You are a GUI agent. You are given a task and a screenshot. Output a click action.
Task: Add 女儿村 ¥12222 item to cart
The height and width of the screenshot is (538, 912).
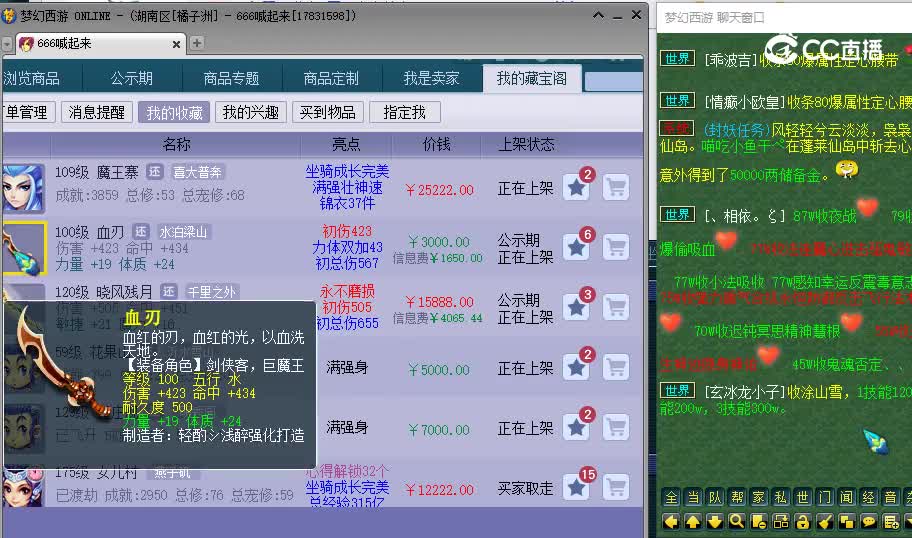click(616, 487)
